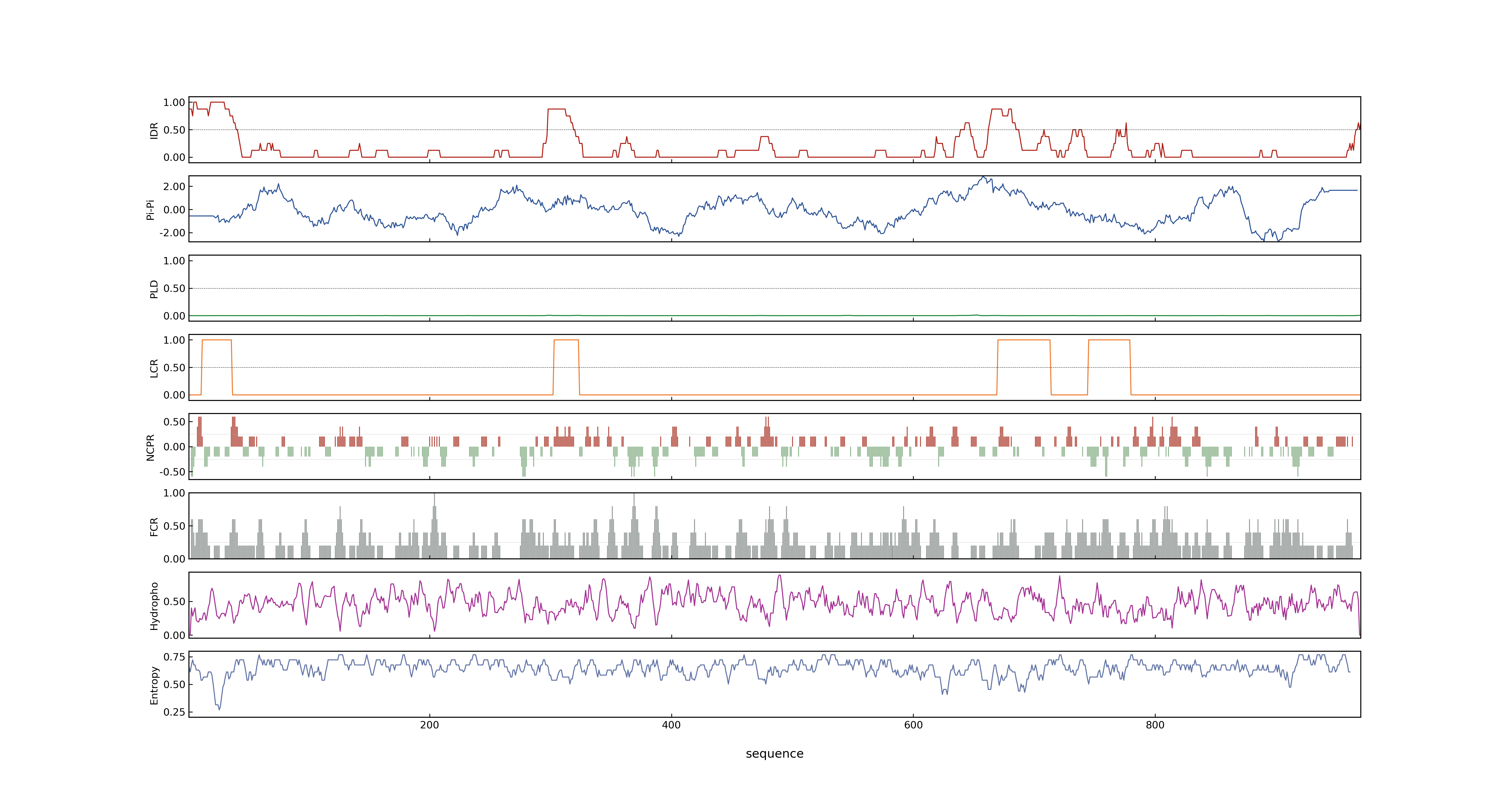Click the NCPR y-axis label

pyautogui.click(x=150, y=448)
